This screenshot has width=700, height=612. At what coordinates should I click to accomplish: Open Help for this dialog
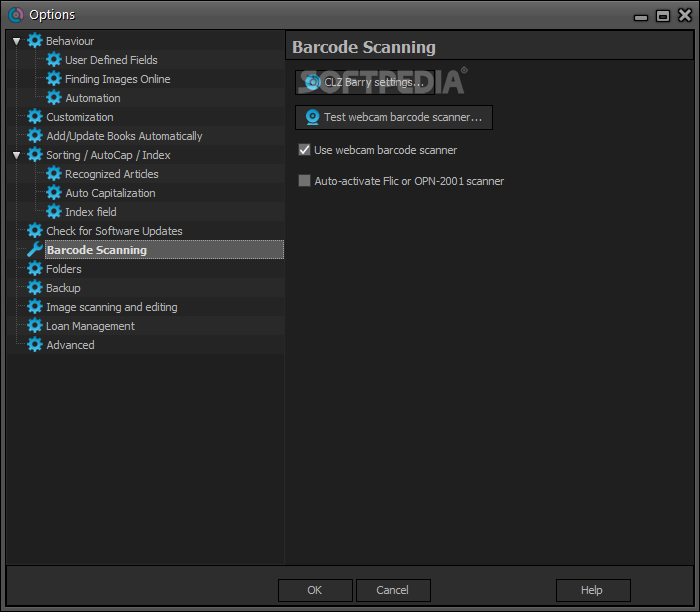click(593, 590)
